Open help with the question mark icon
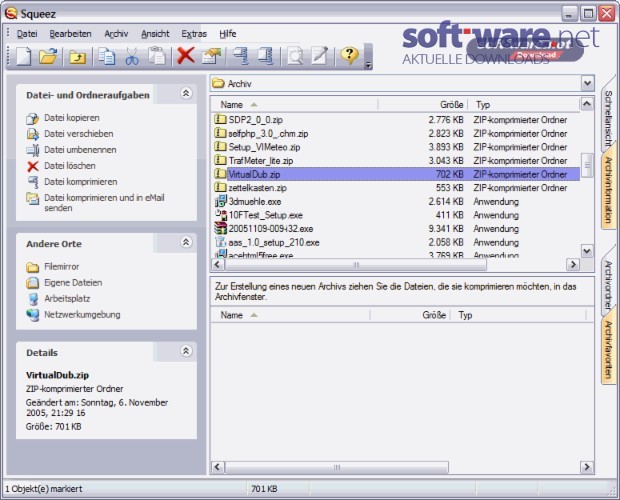Screen dimensions: 620x500 tap(350, 56)
